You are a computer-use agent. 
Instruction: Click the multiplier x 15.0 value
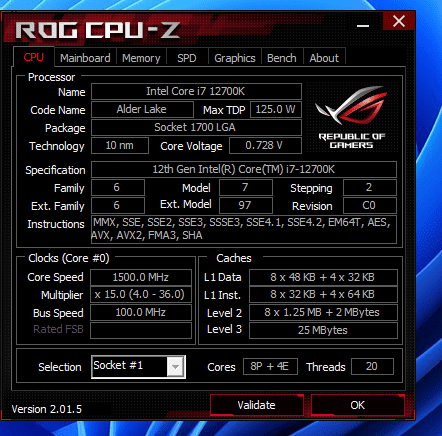141,295
